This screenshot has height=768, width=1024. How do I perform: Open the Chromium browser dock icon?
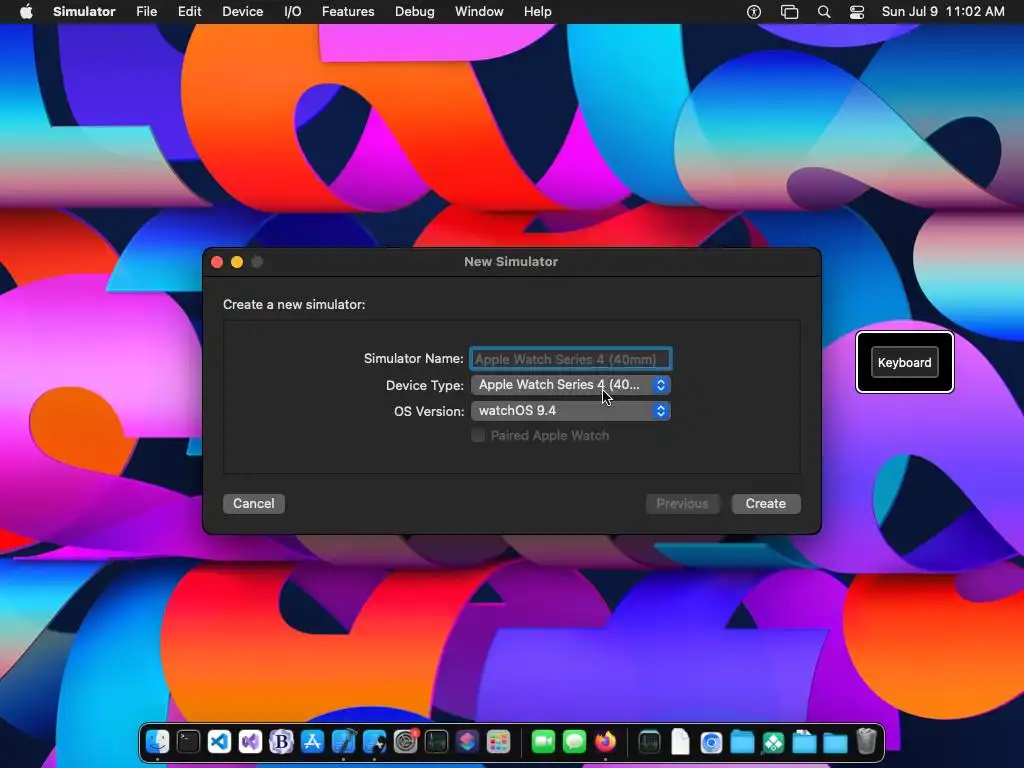[x=711, y=742]
